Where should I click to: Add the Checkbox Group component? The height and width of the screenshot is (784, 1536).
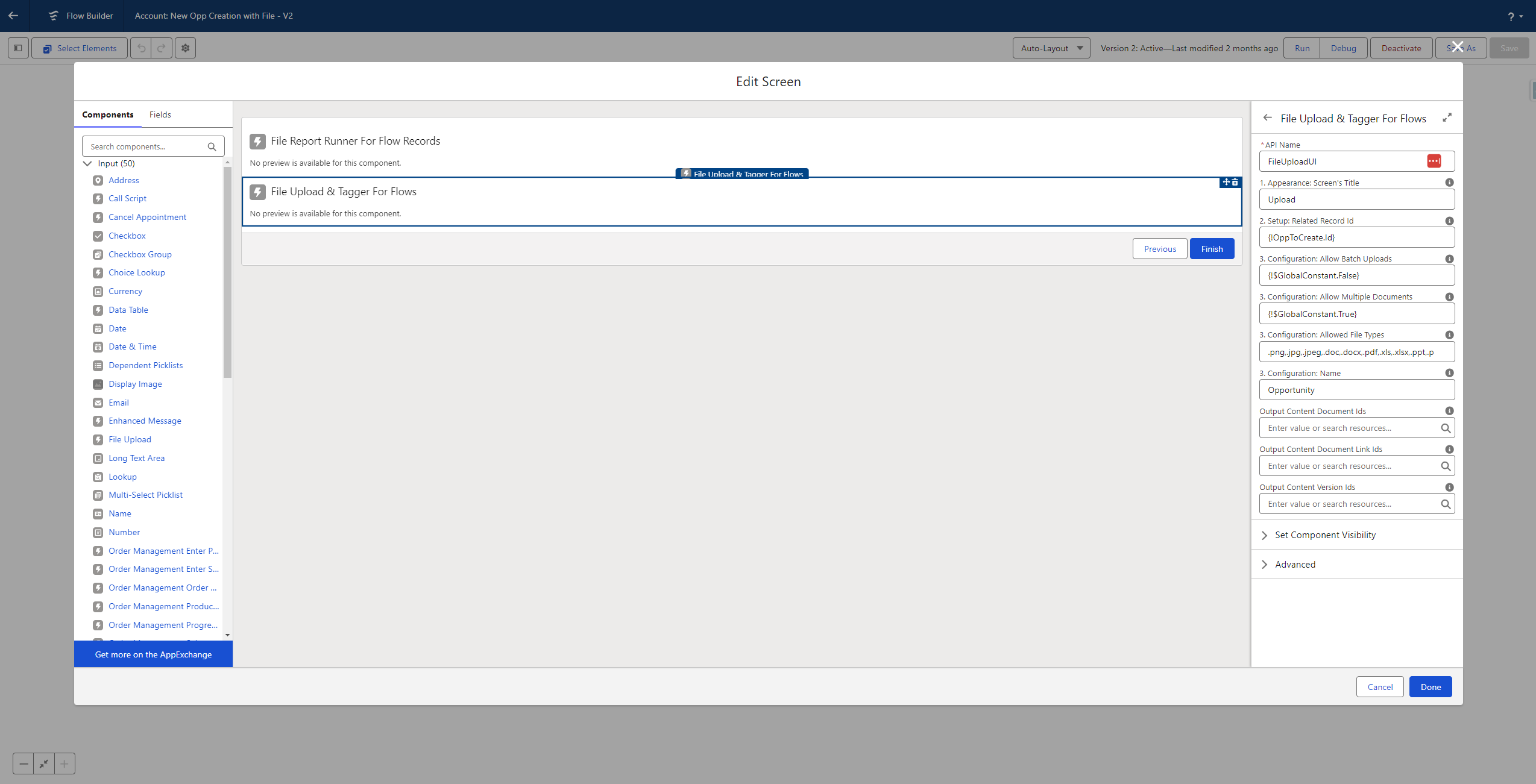pyautogui.click(x=140, y=254)
